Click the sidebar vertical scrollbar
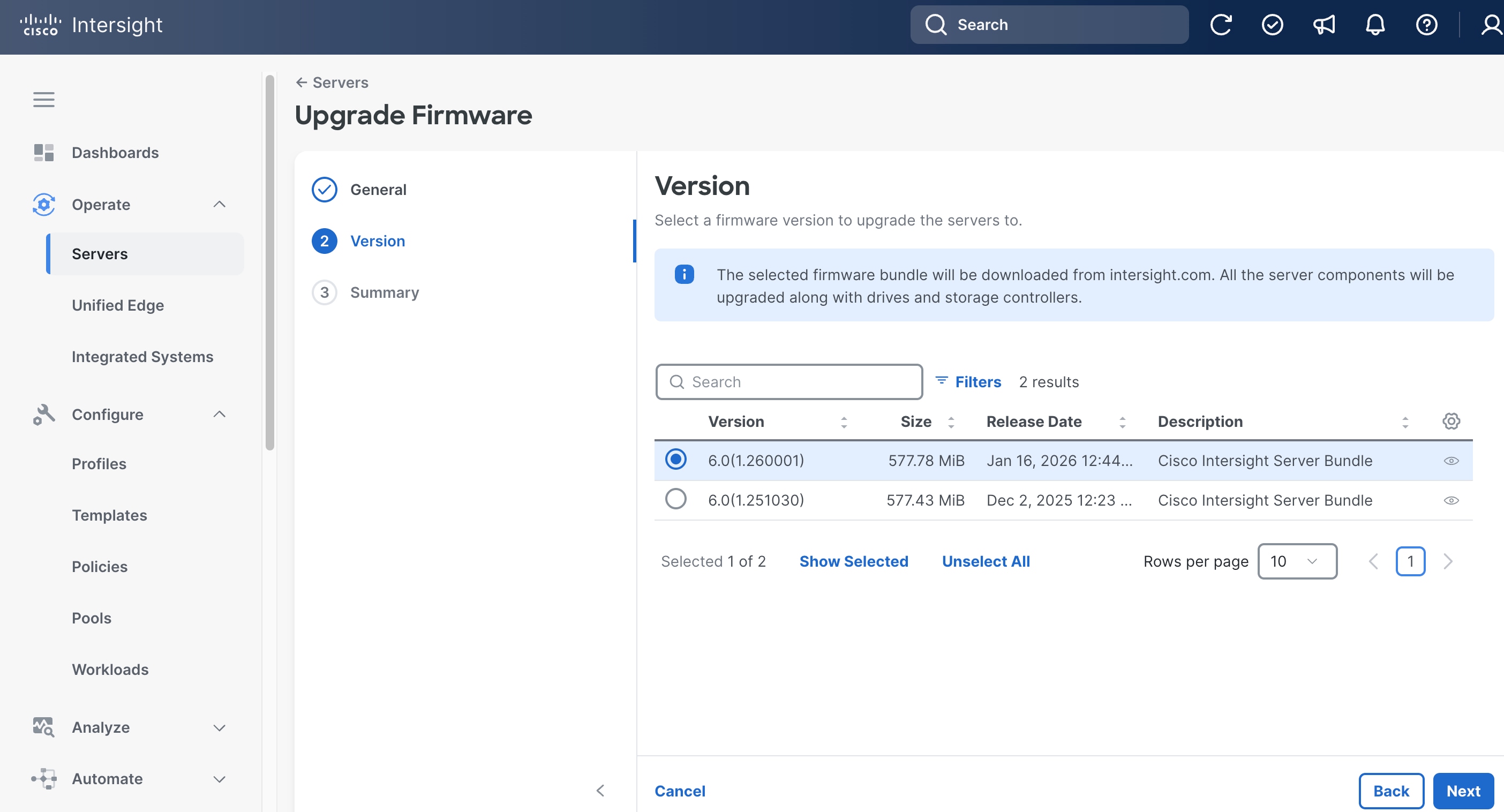The image size is (1504, 812). (x=270, y=262)
